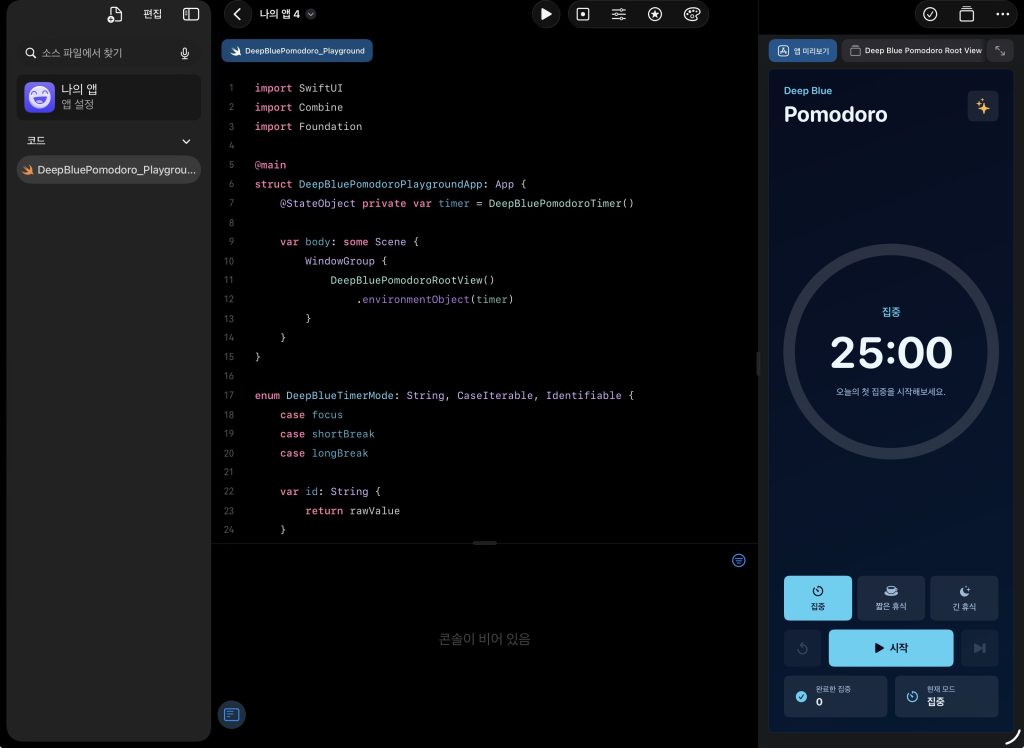
Task: Select the 긴 휴식 long break mode
Action: (x=964, y=598)
